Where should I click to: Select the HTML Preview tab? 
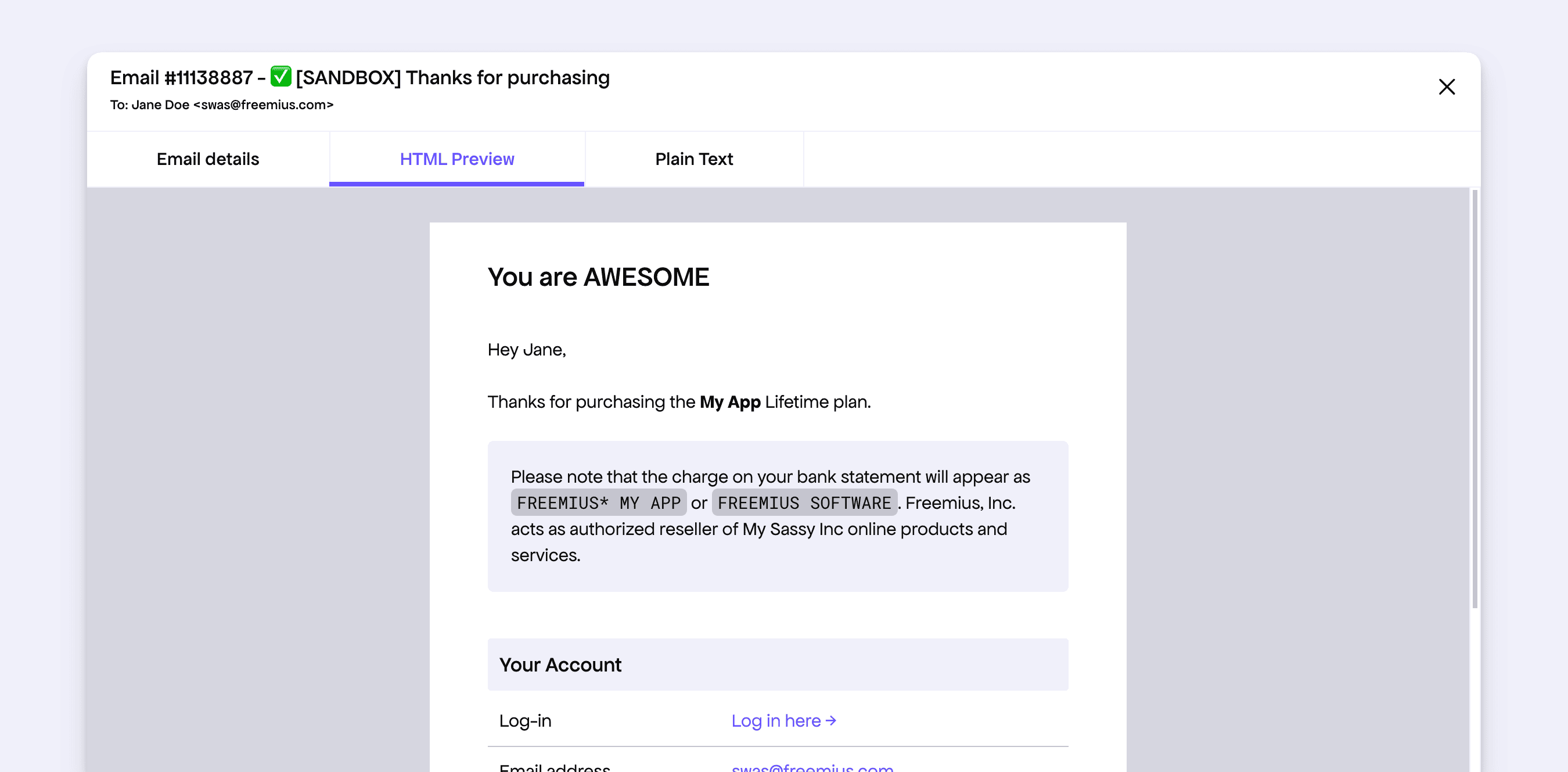456,159
